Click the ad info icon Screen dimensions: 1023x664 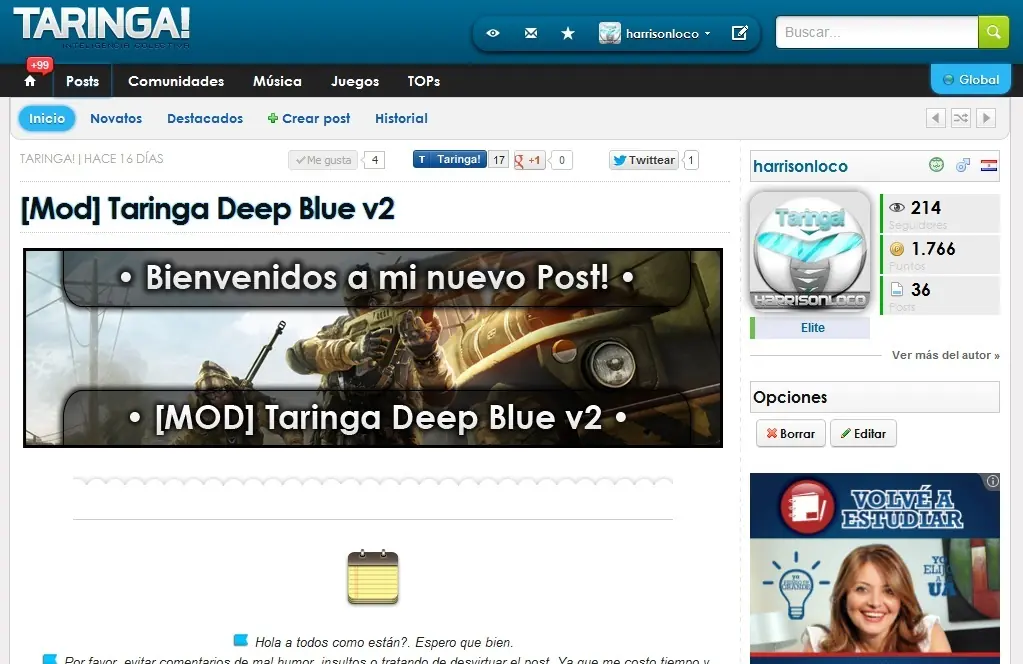pyautogui.click(x=992, y=481)
